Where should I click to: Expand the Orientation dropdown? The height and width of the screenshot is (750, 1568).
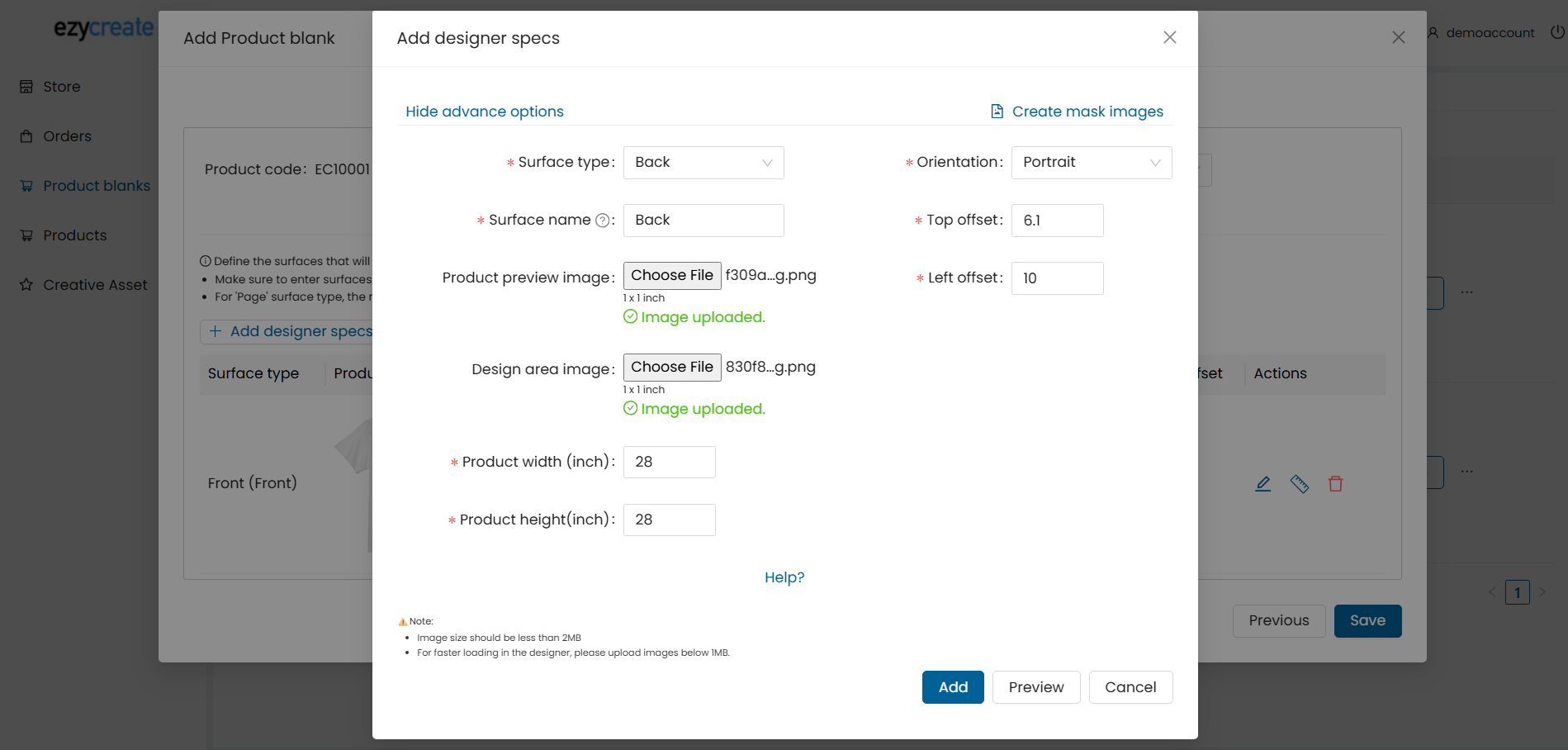click(x=1091, y=163)
